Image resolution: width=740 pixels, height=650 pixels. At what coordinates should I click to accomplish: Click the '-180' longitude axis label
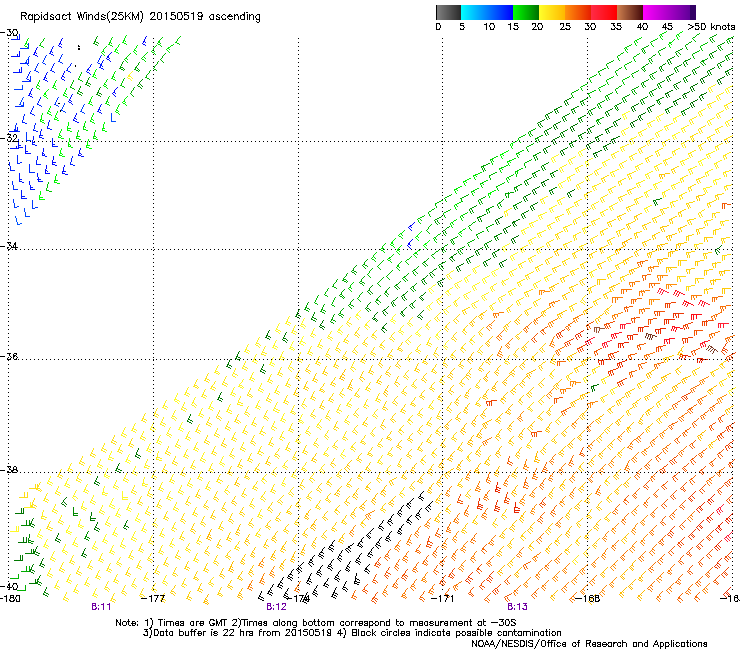click(x=10, y=599)
